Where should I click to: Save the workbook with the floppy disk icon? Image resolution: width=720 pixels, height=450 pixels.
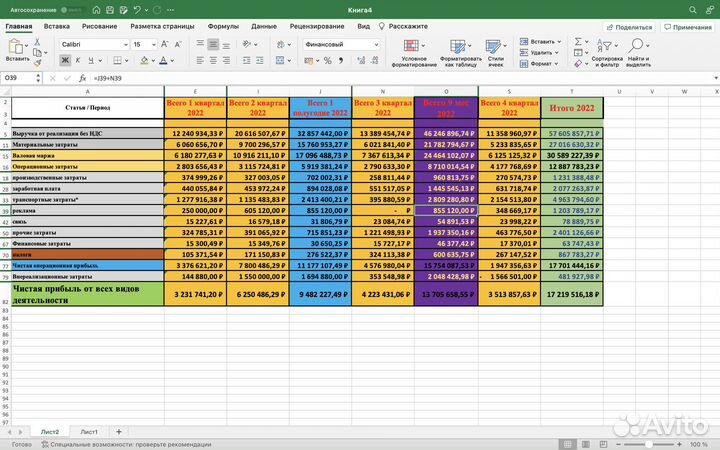(110, 10)
